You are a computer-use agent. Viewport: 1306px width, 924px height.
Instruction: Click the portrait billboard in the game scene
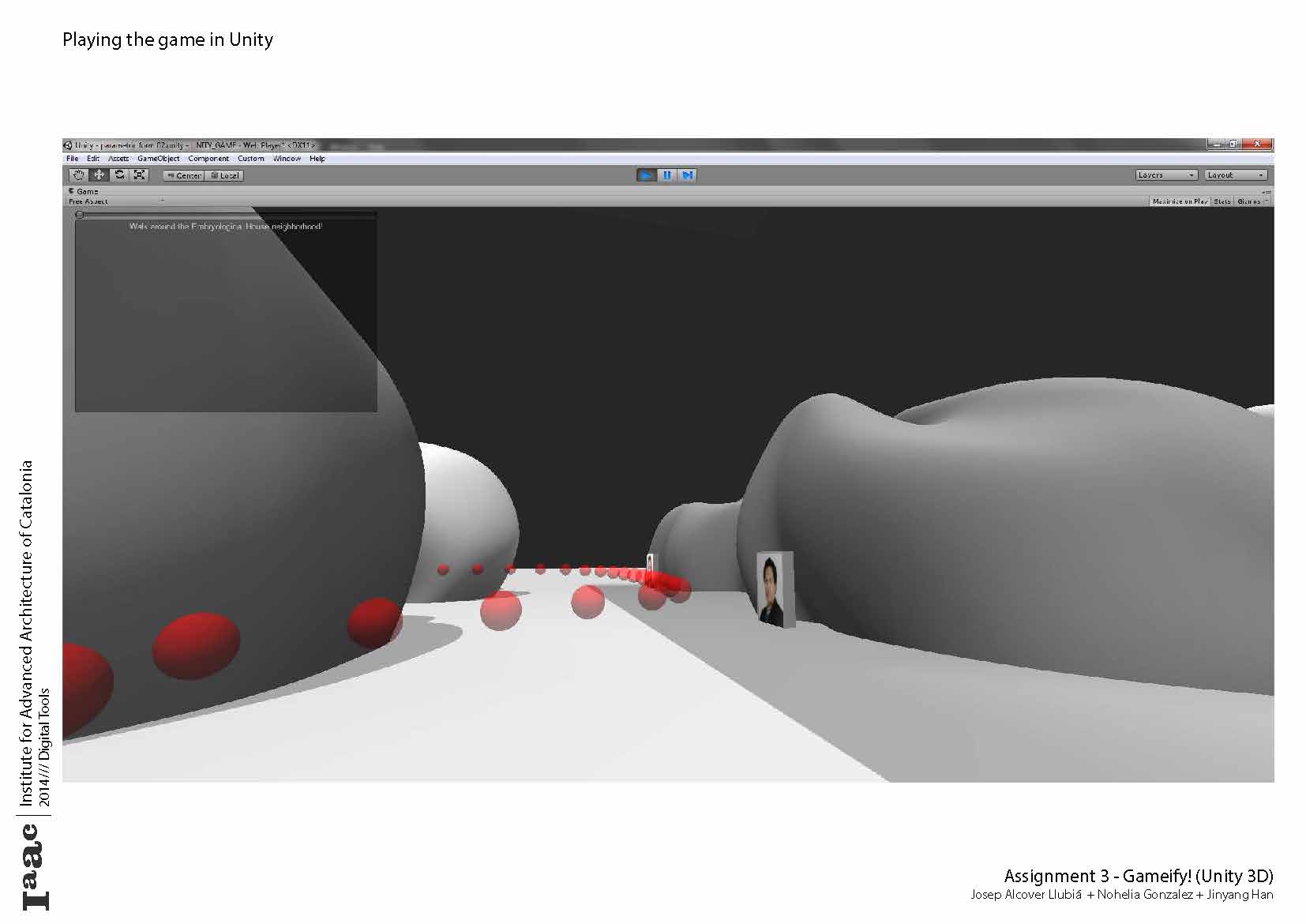(x=773, y=589)
